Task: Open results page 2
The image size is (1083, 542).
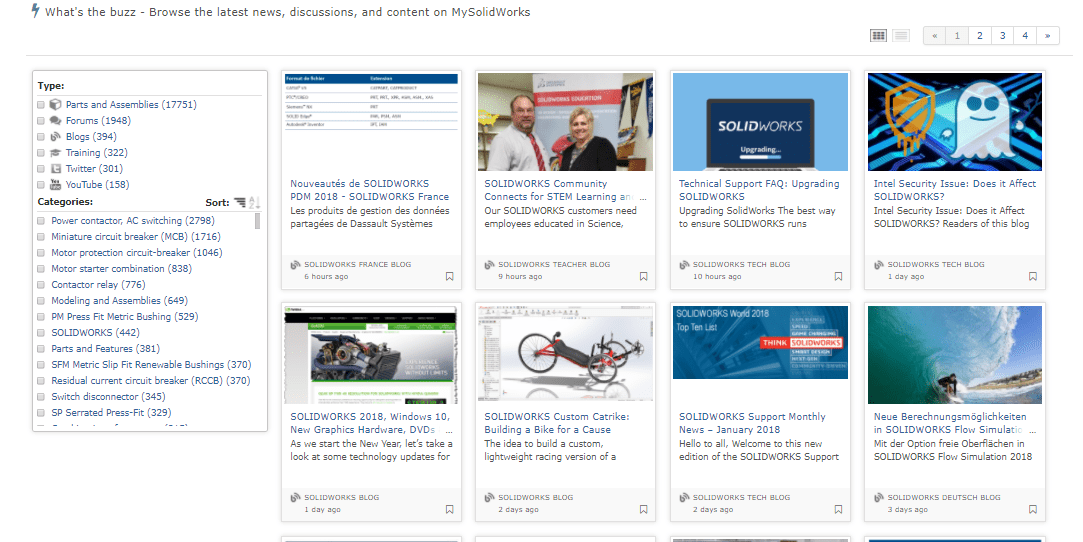Action: (x=979, y=36)
